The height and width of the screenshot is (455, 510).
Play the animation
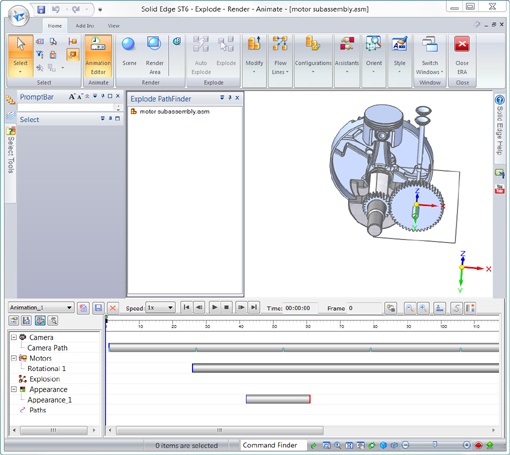point(214,307)
